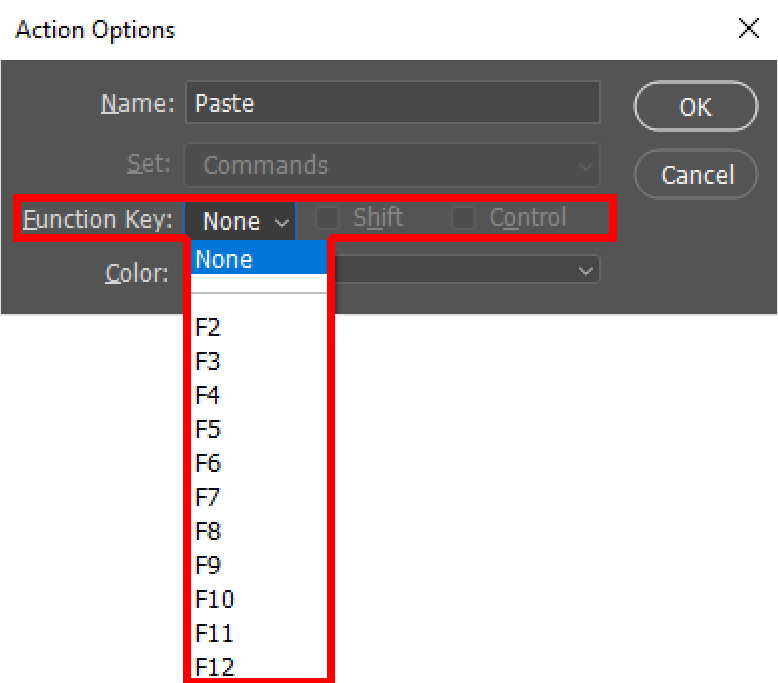Click the OK button
778x683 pixels.
(x=696, y=106)
